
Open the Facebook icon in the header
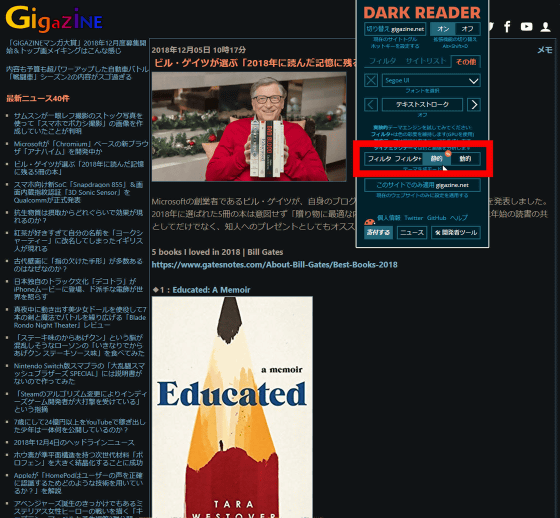(x=507, y=26)
